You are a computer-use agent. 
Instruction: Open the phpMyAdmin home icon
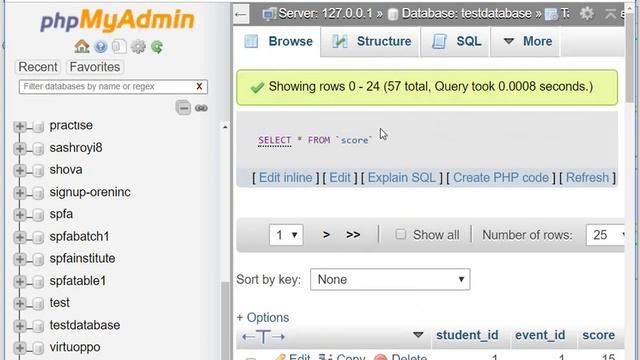(x=82, y=47)
